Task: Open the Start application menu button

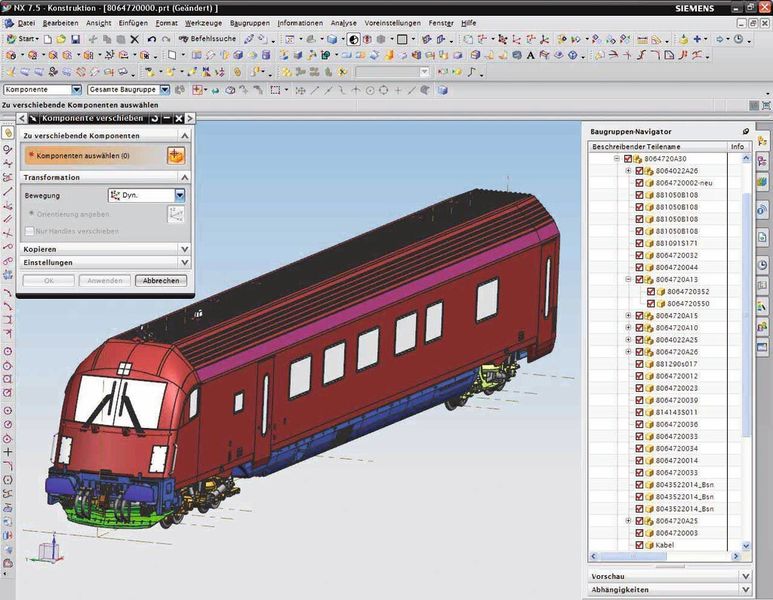Action: (x=23, y=39)
